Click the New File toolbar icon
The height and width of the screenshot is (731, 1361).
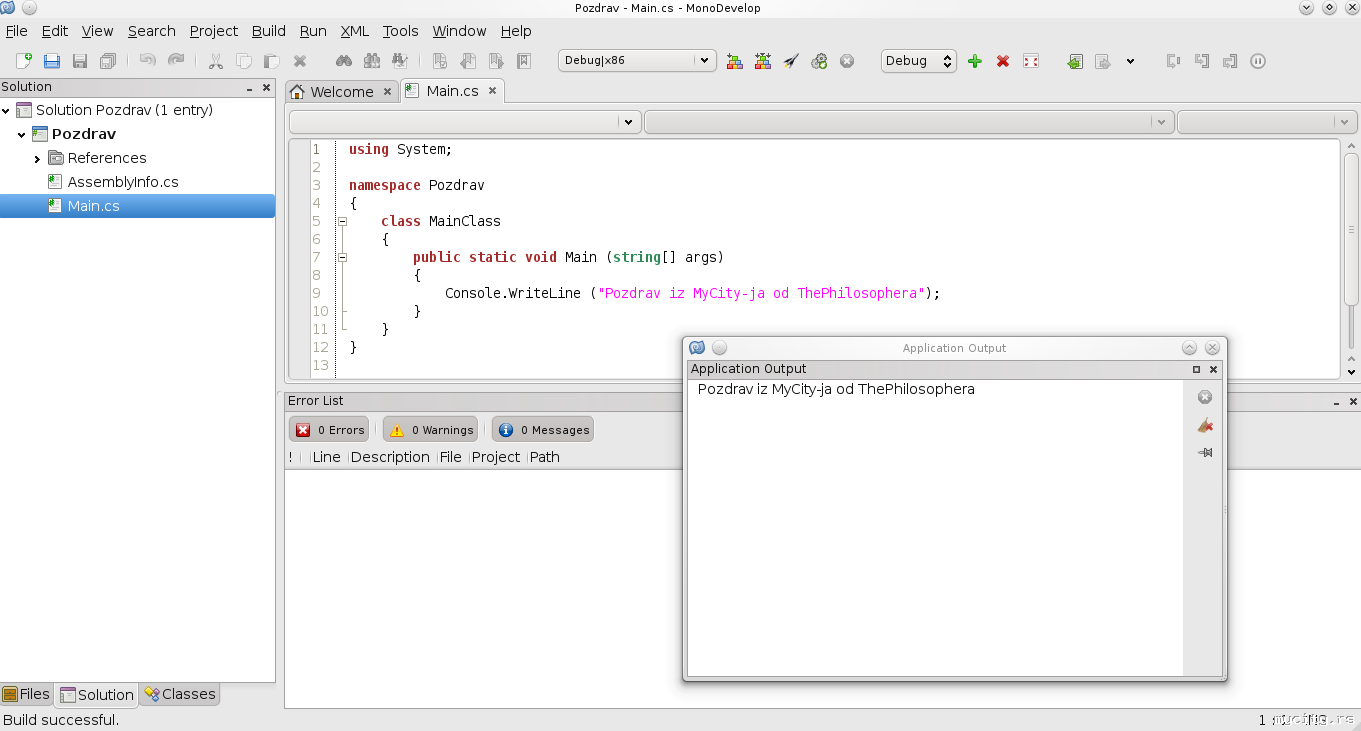[x=24, y=61]
